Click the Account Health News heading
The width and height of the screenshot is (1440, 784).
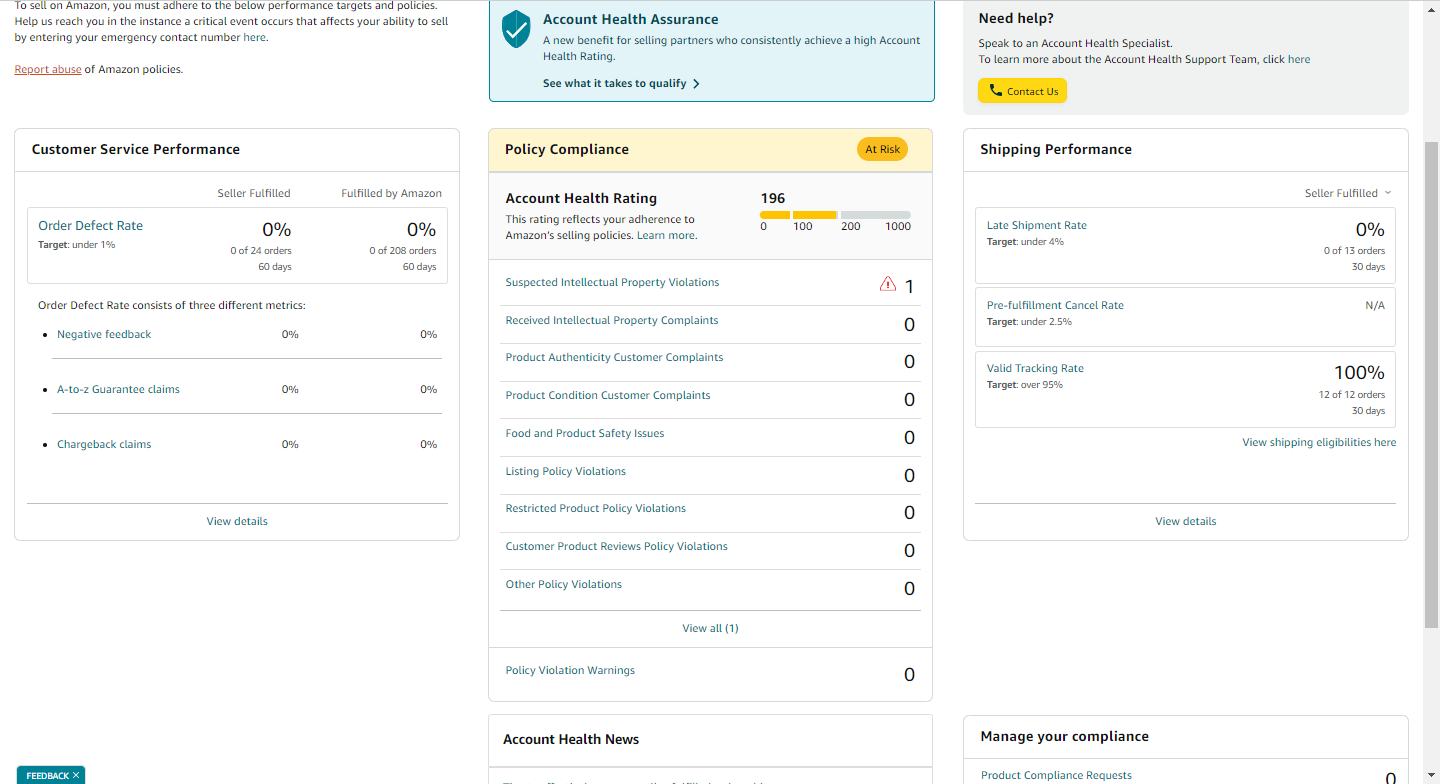[571, 739]
